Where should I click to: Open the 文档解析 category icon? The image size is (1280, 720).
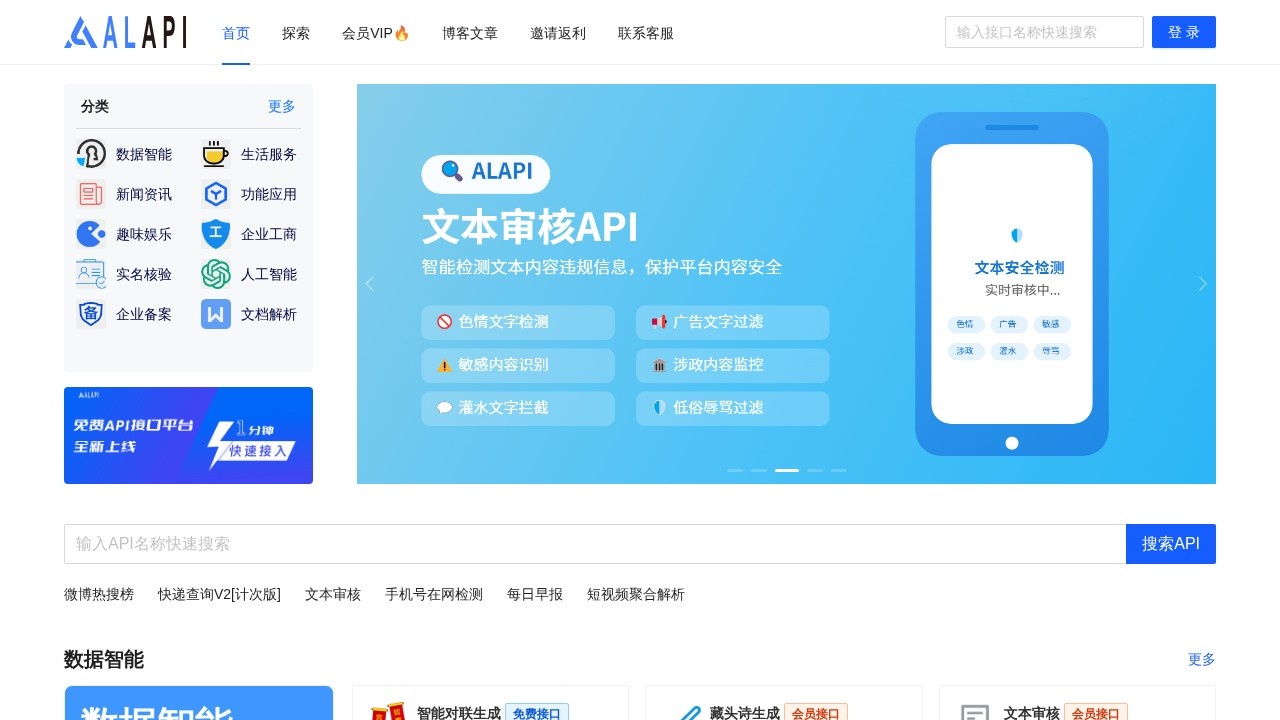tap(215, 314)
